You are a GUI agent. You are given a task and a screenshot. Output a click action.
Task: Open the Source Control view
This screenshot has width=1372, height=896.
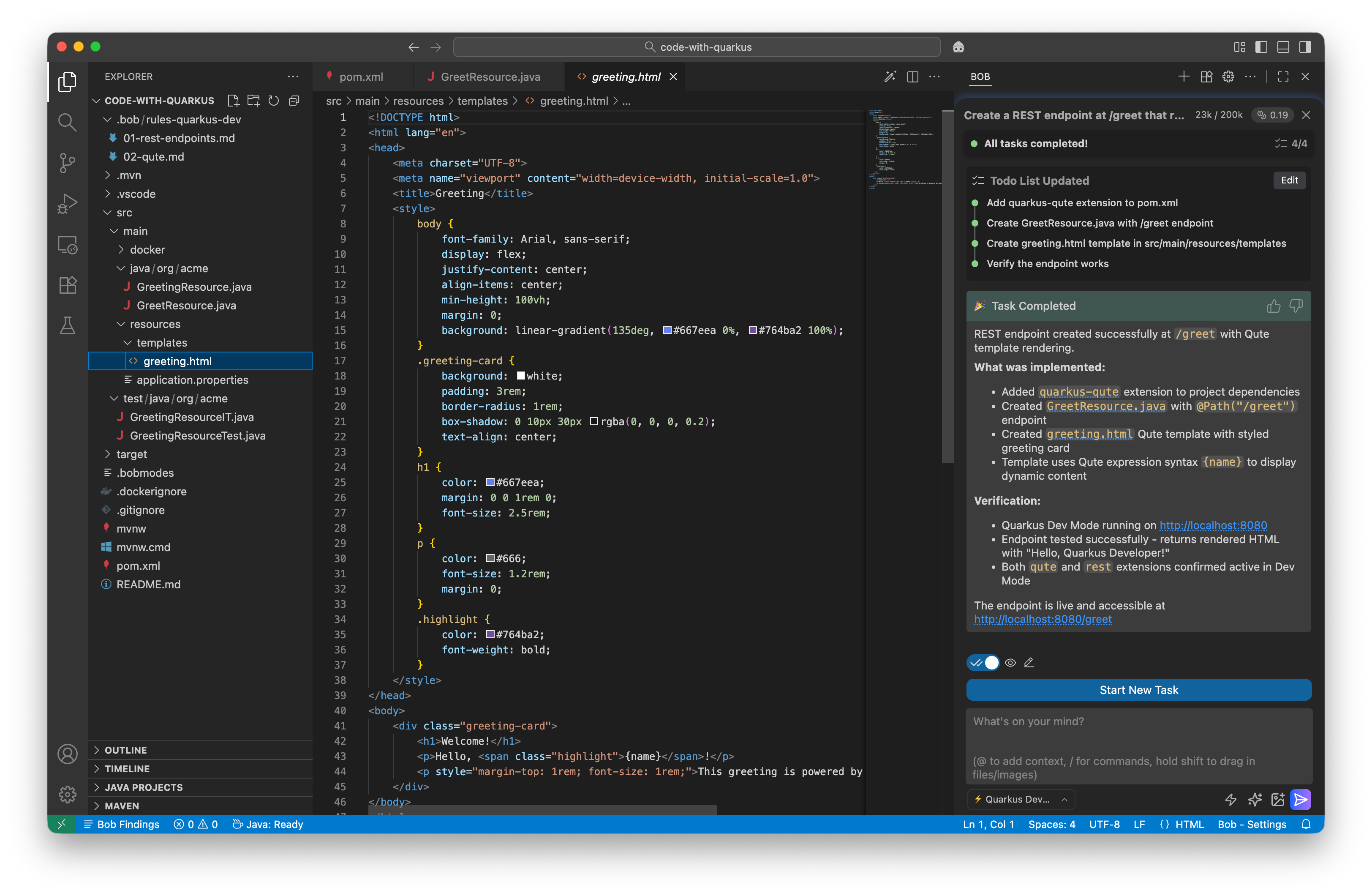pos(68,163)
